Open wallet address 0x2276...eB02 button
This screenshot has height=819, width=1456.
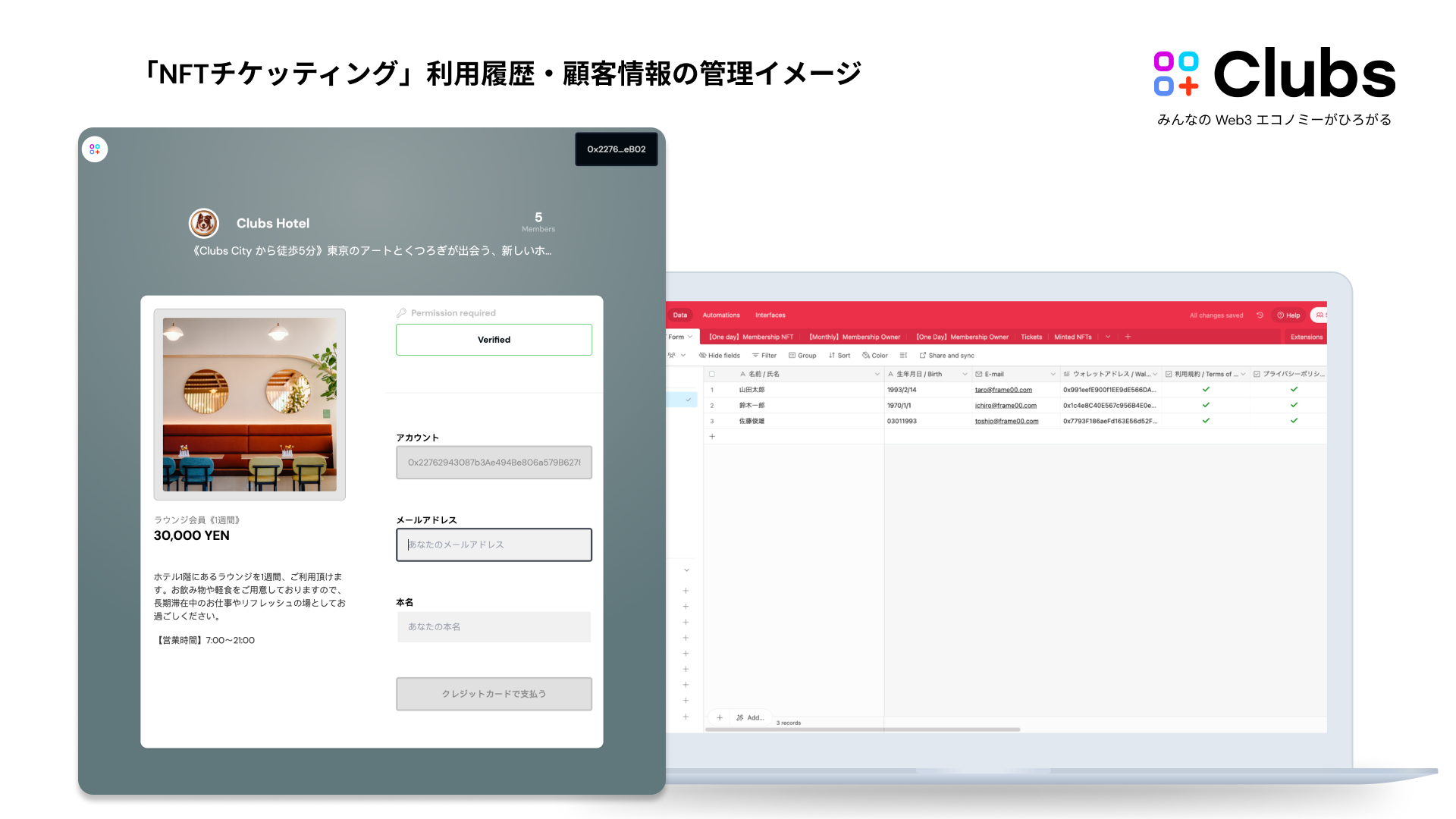(616, 149)
